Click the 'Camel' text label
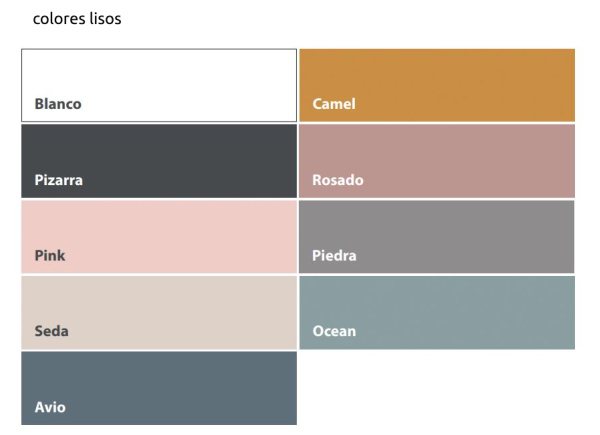 click(334, 104)
